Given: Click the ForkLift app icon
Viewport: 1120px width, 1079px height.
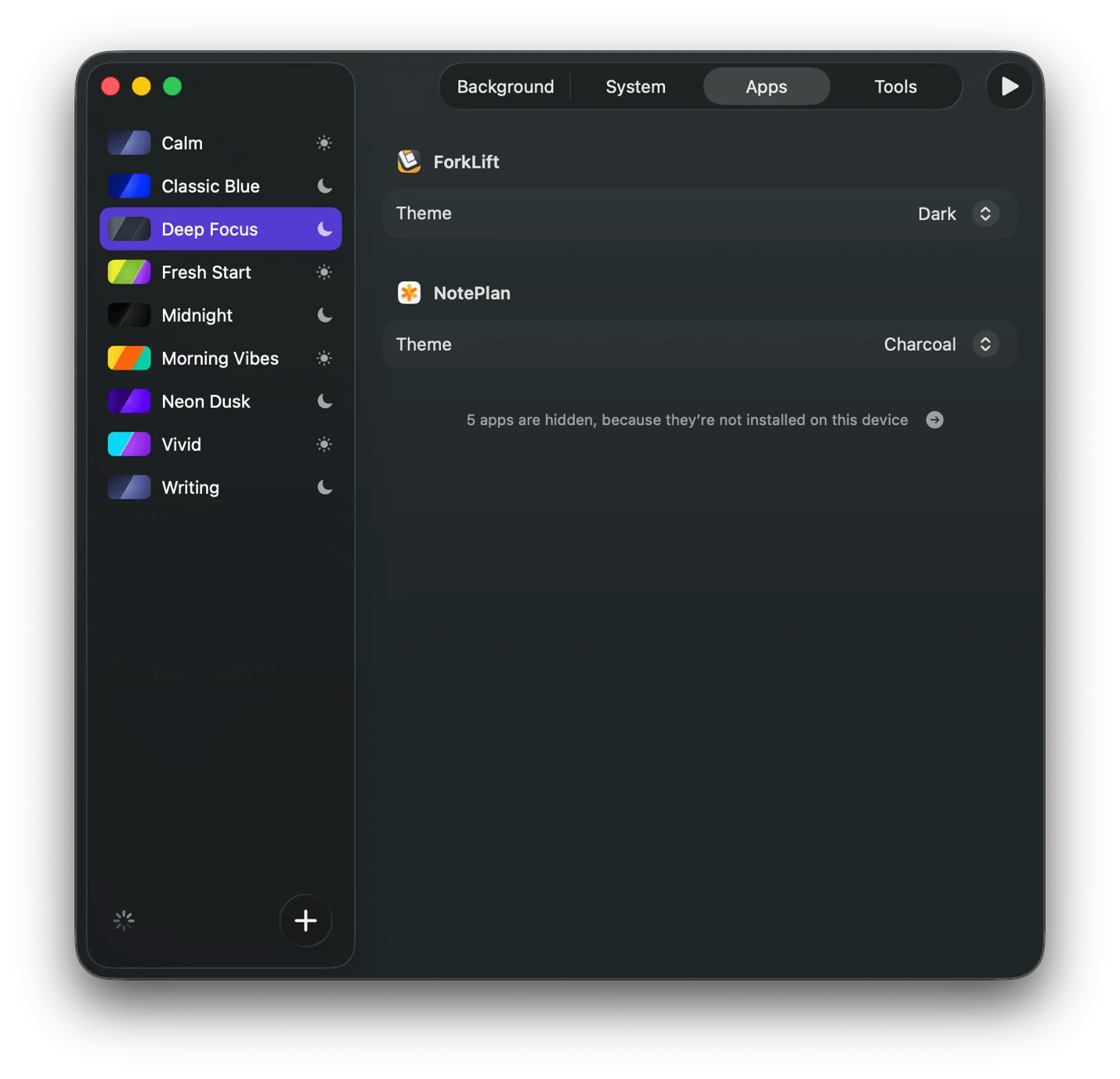Looking at the screenshot, I should click(409, 161).
